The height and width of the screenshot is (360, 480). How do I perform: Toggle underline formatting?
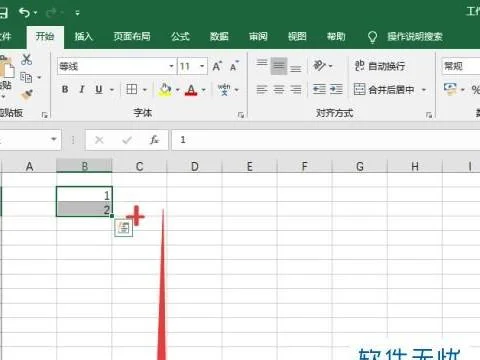coord(99,89)
